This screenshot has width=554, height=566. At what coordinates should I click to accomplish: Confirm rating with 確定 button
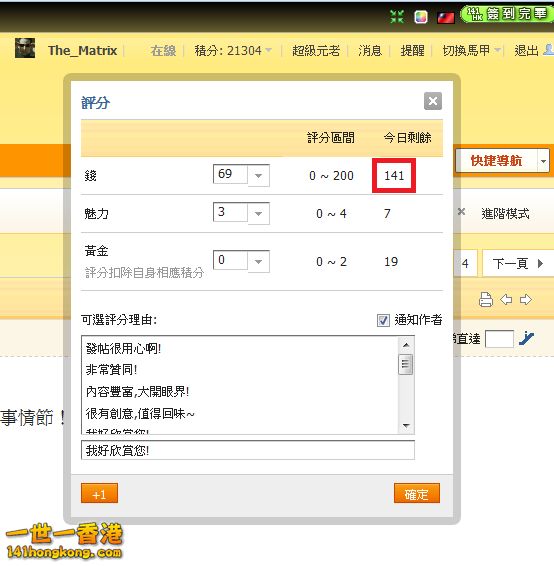point(417,493)
